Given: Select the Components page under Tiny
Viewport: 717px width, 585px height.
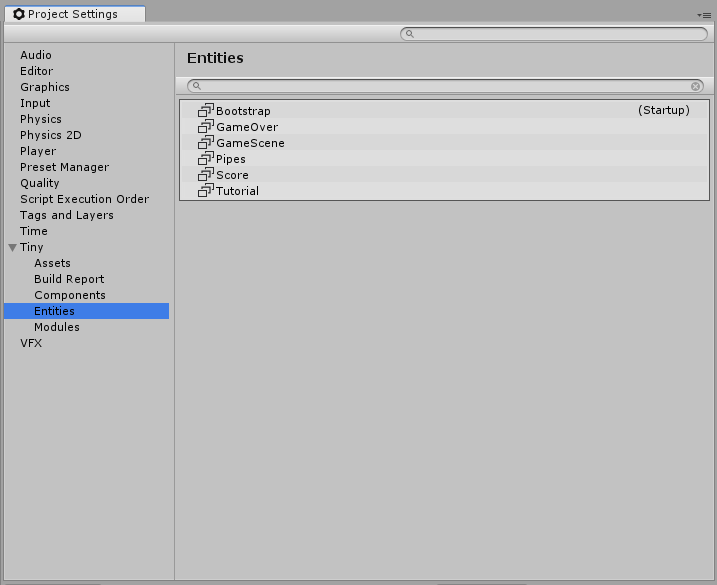Looking at the screenshot, I should coord(70,295).
